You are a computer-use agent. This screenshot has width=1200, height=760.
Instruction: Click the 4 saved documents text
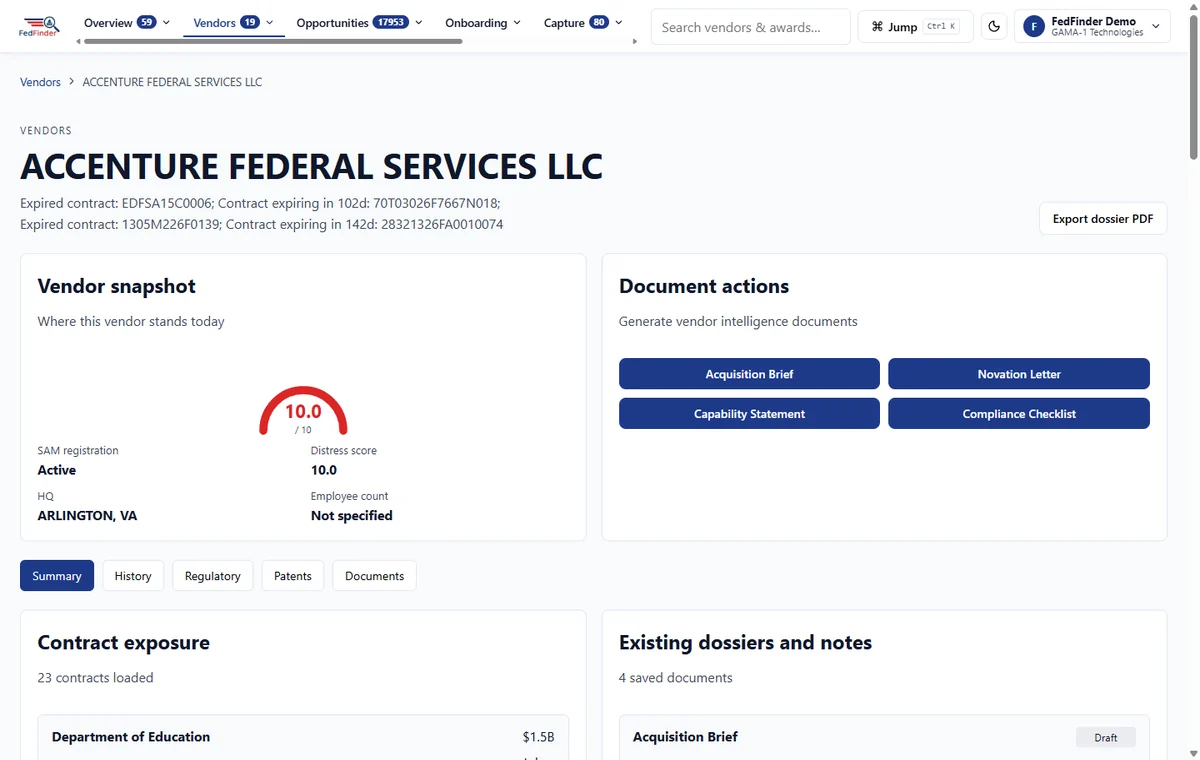(676, 678)
